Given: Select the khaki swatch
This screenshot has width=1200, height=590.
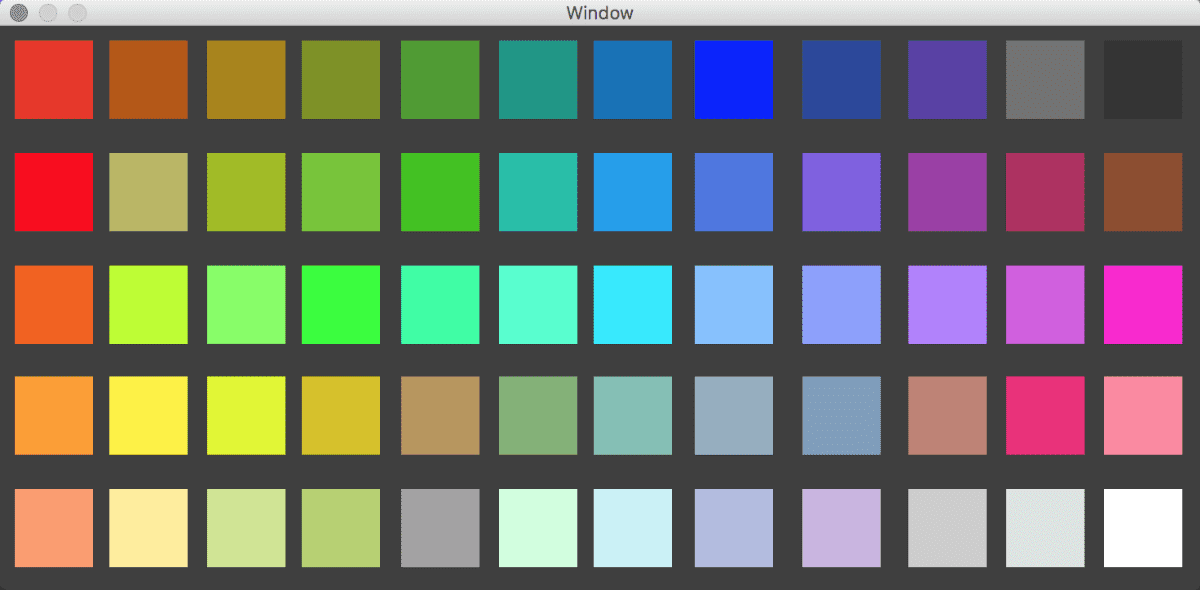Looking at the screenshot, I should coord(148,192).
